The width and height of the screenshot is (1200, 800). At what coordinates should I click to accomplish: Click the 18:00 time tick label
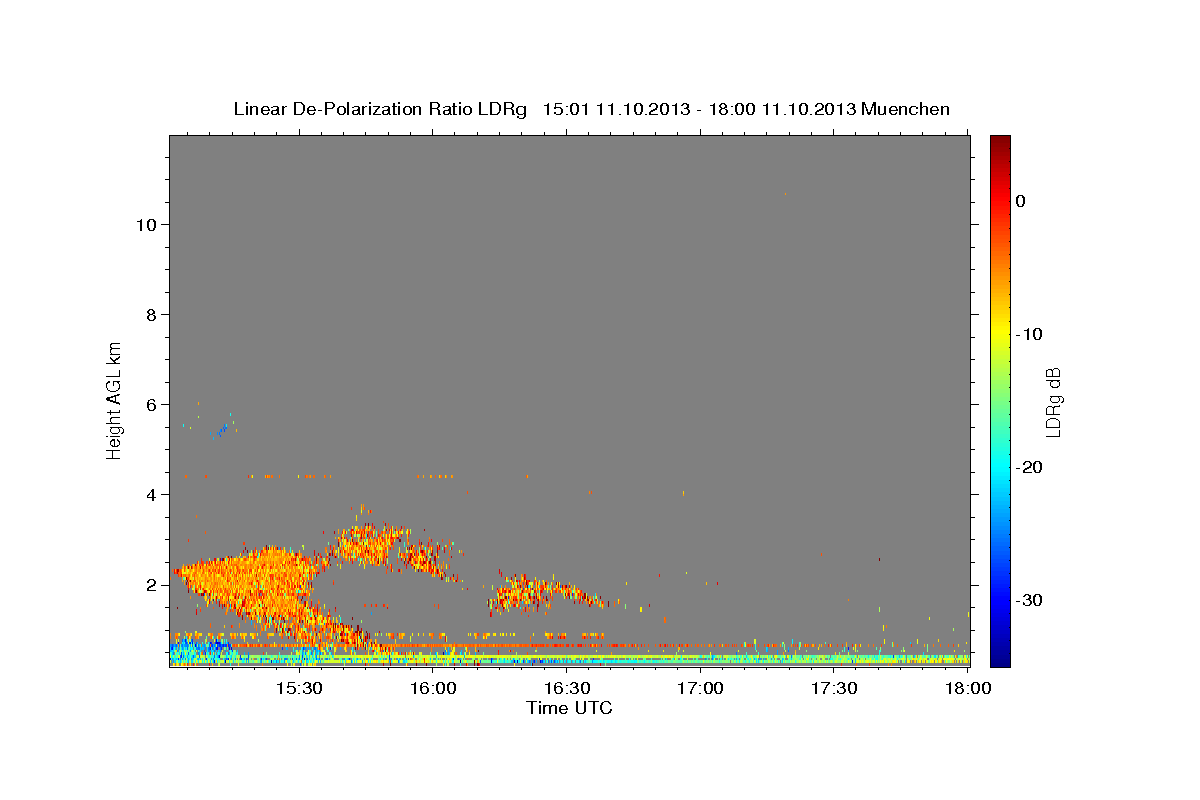pyautogui.click(x=968, y=688)
